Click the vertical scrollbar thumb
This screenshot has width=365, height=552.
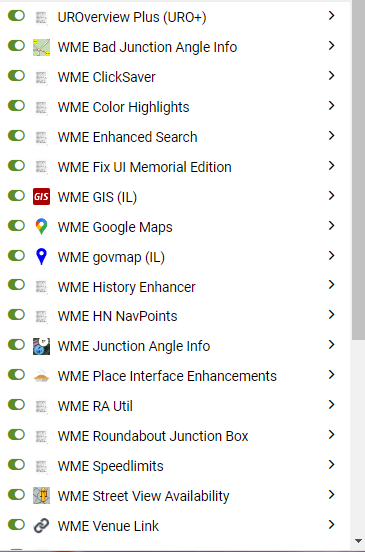pos(358,170)
